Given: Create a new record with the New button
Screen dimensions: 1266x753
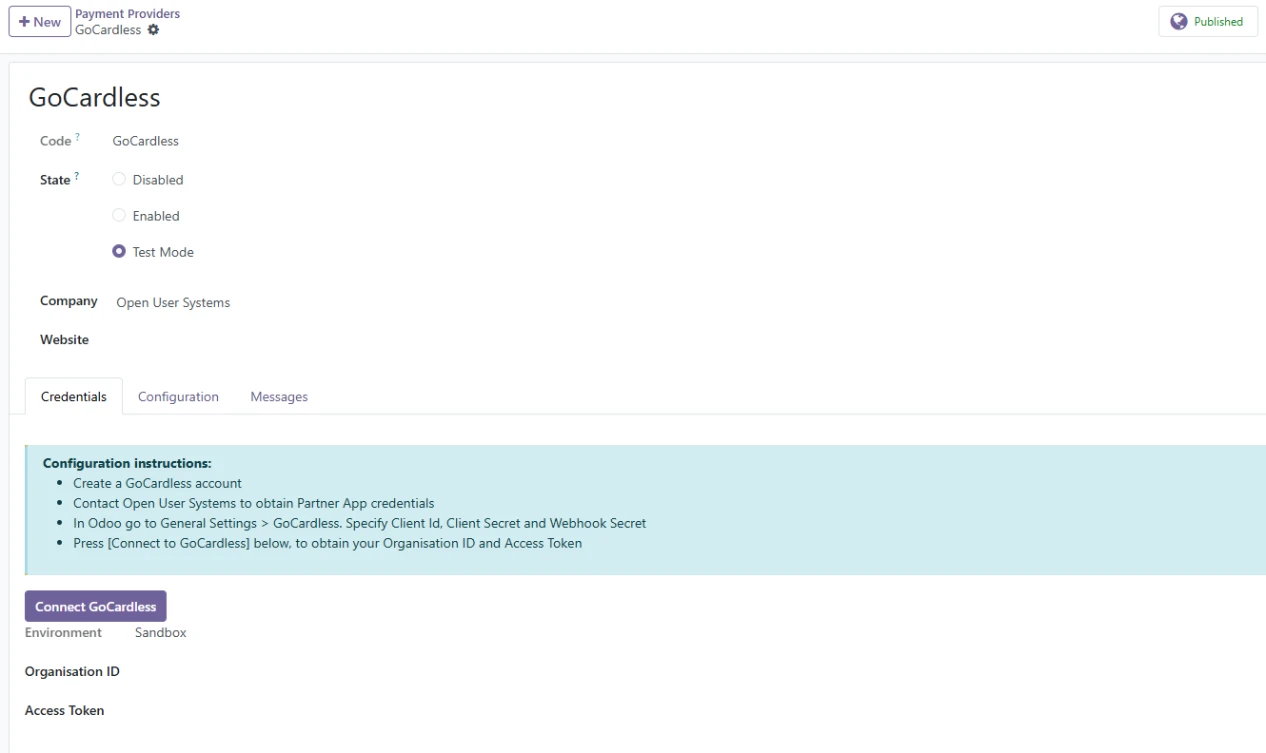Looking at the screenshot, I should point(39,22).
